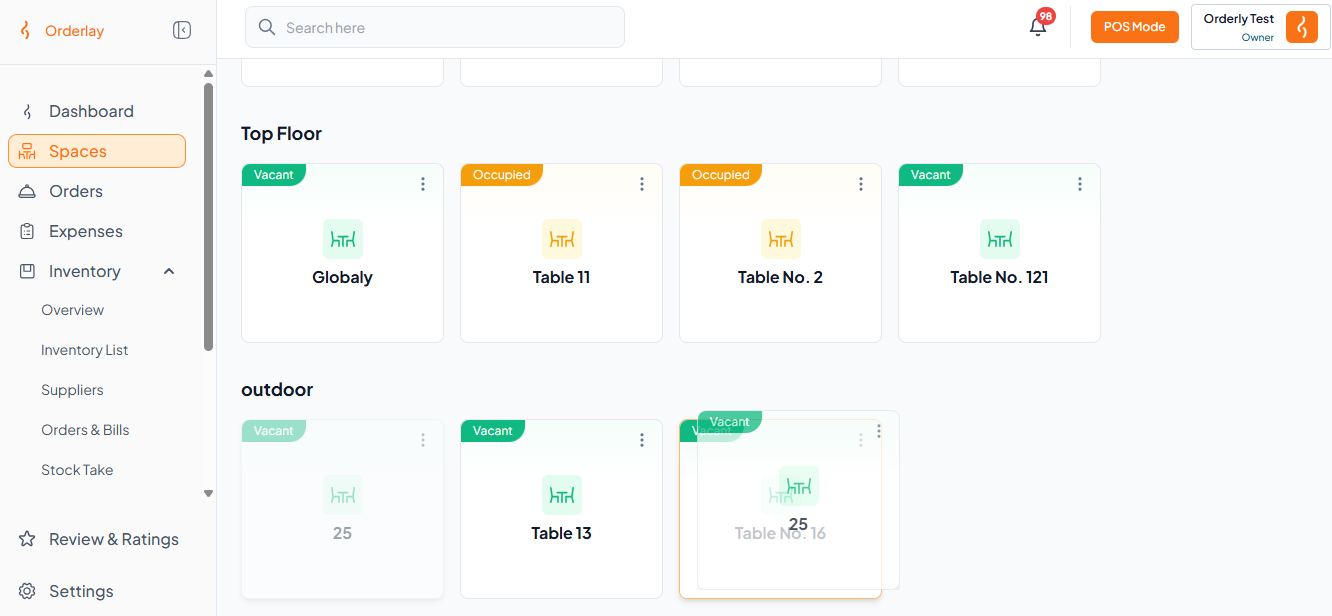The image size is (1332, 616).
Task: Open Orders & Bills submenu item
Action: (x=85, y=430)
